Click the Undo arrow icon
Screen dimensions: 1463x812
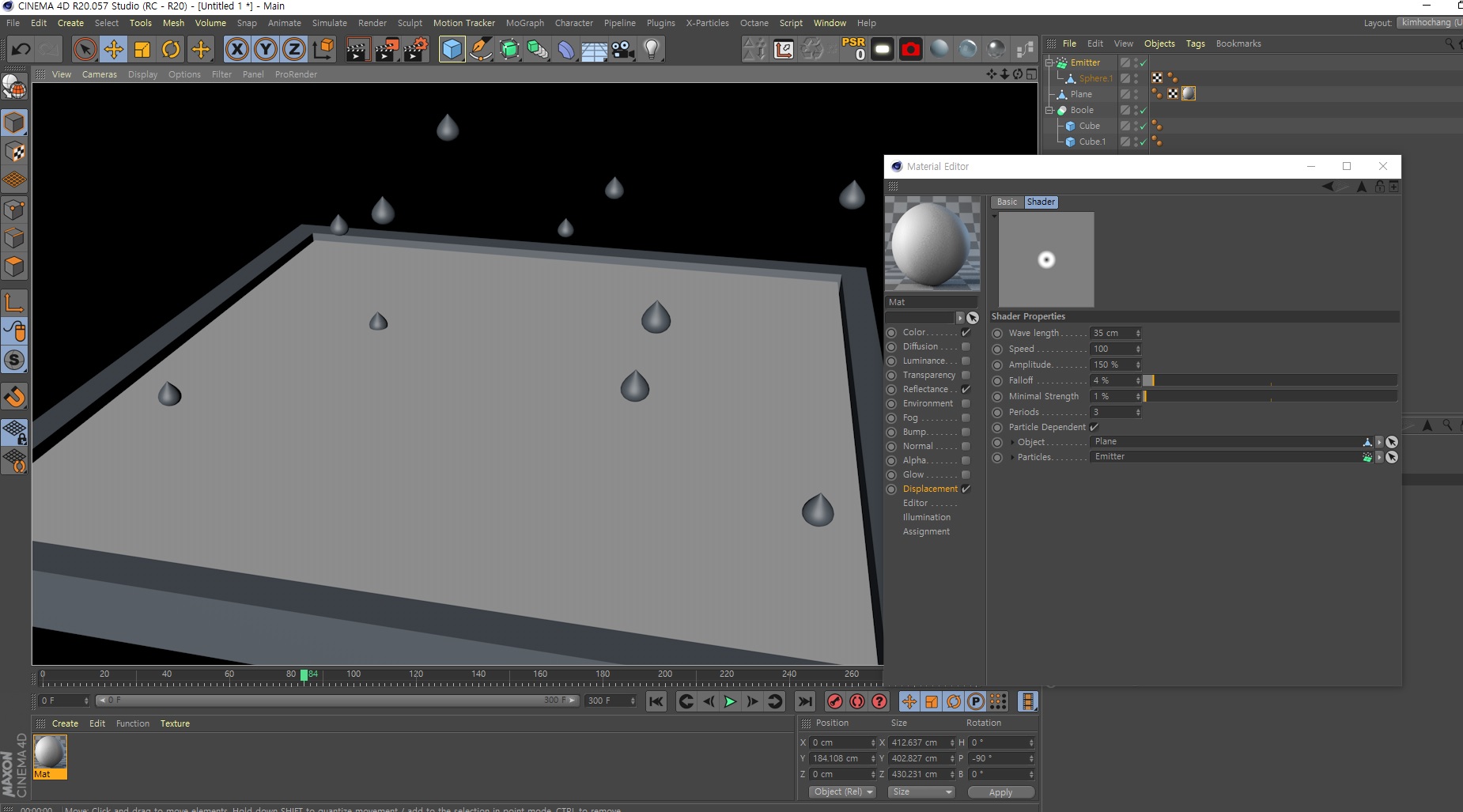coord(21,50)
